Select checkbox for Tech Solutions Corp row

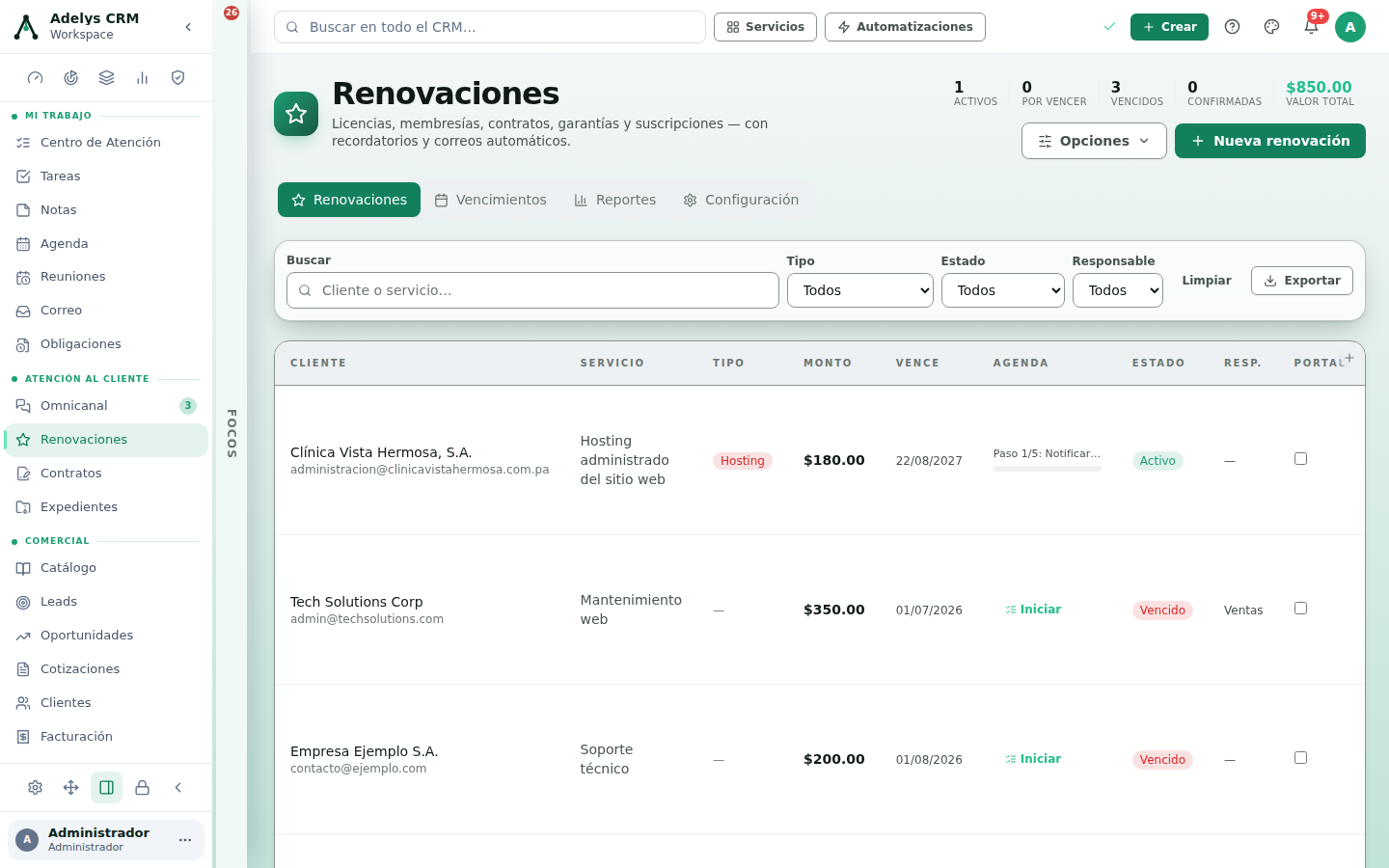(1300, 609)
